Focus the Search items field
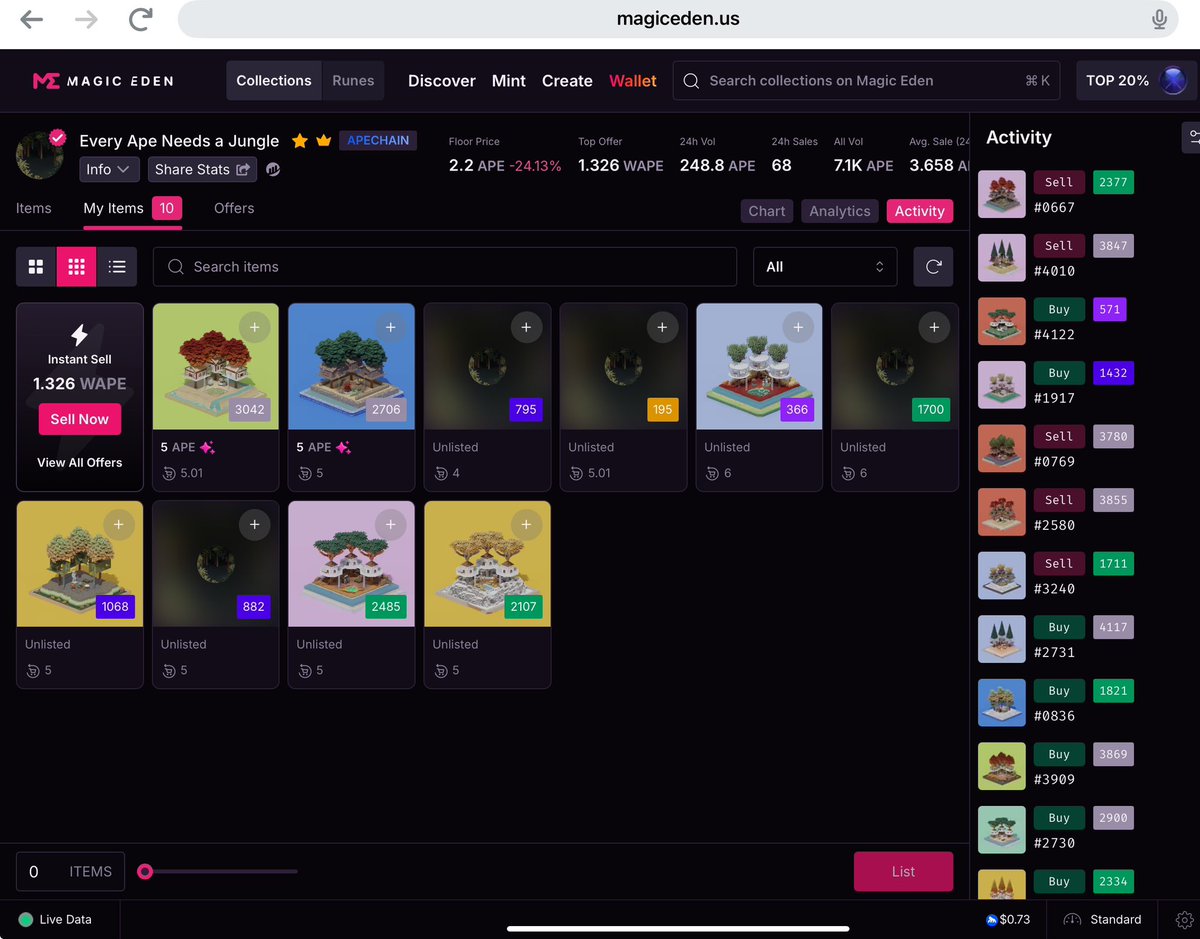The image size is (1200, 939). click(x=445, y=267)
